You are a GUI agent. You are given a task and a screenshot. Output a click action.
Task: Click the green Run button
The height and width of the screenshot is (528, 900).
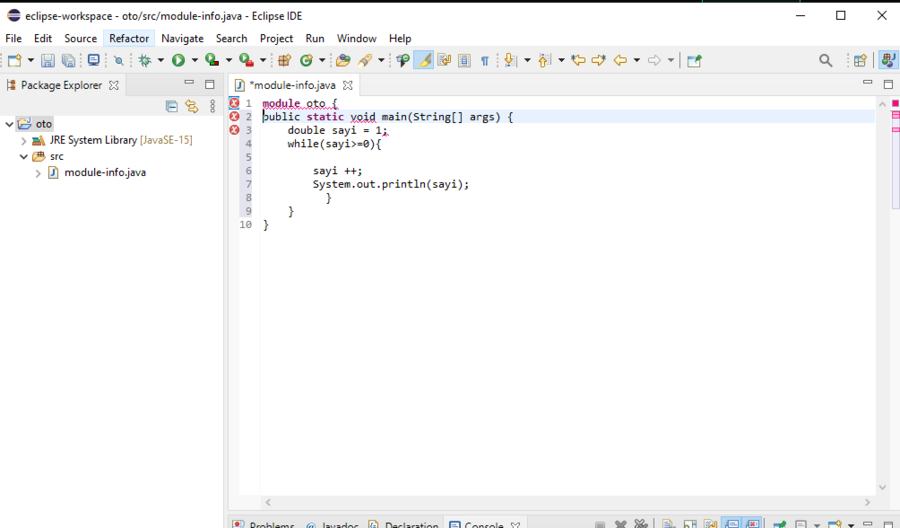click(x=178, y=61)
